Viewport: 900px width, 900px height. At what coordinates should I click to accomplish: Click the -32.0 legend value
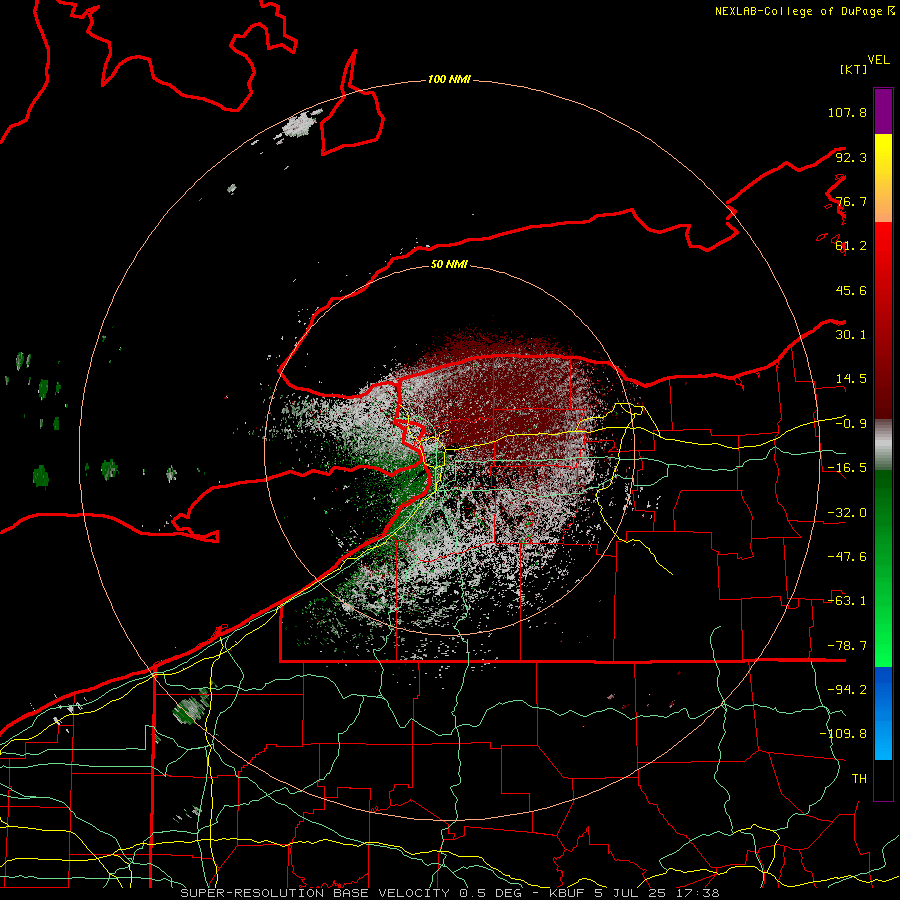(x=847, y=513)
